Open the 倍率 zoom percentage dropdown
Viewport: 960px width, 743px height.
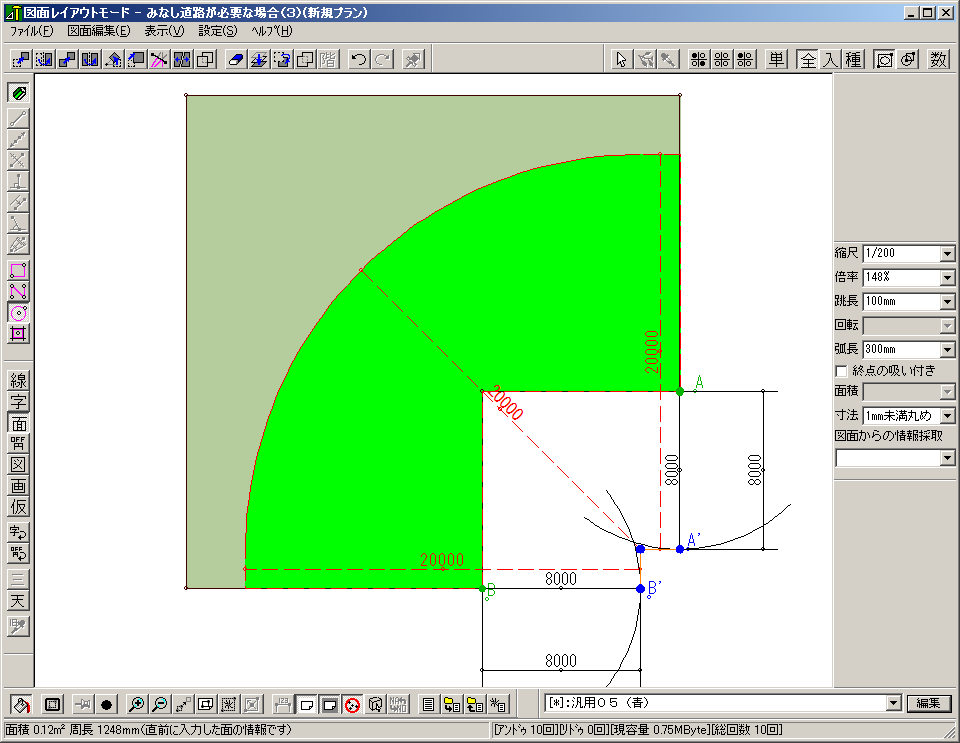[x=947, y=278]
